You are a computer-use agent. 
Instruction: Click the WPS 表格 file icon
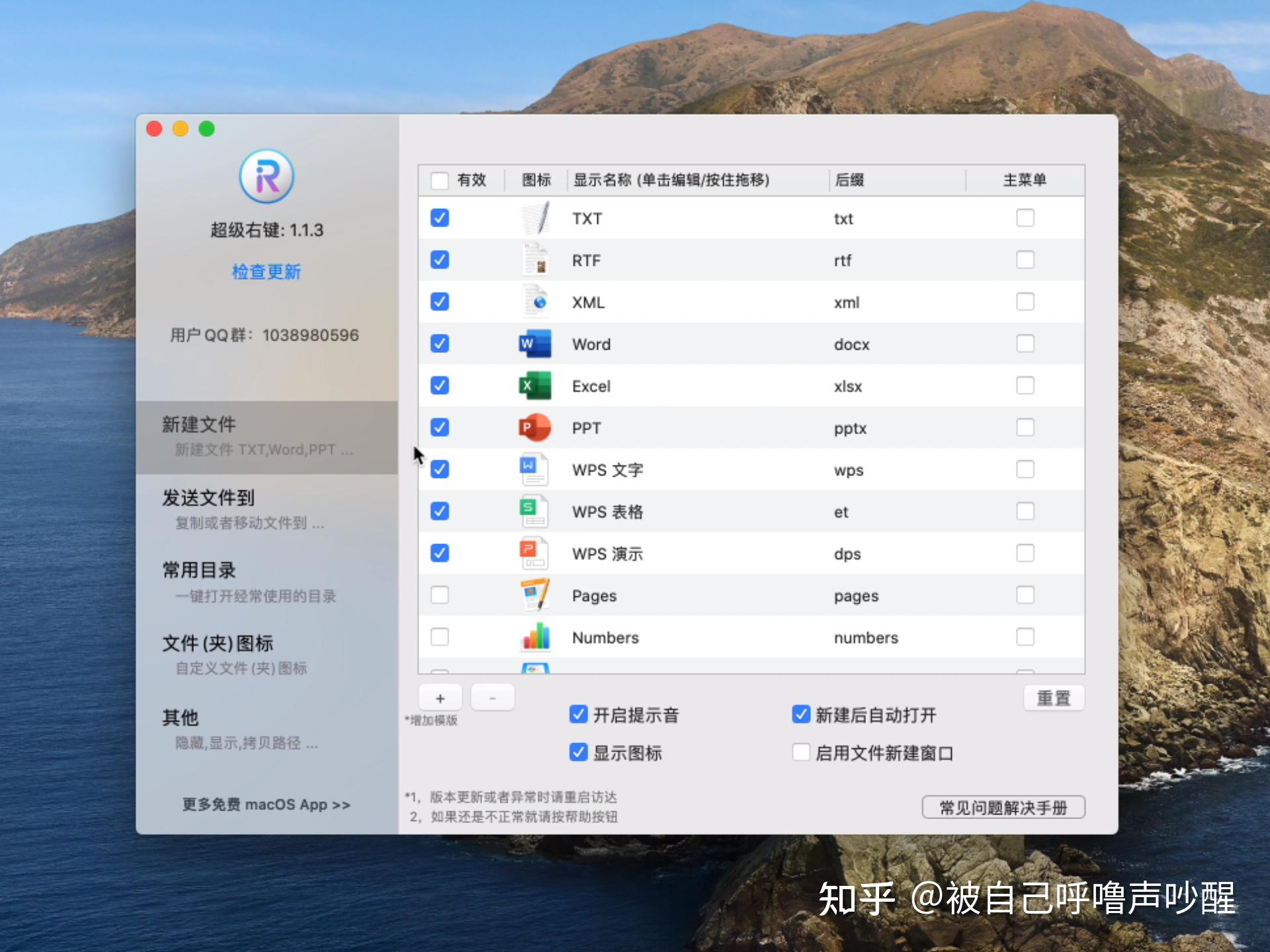point(534,511)
